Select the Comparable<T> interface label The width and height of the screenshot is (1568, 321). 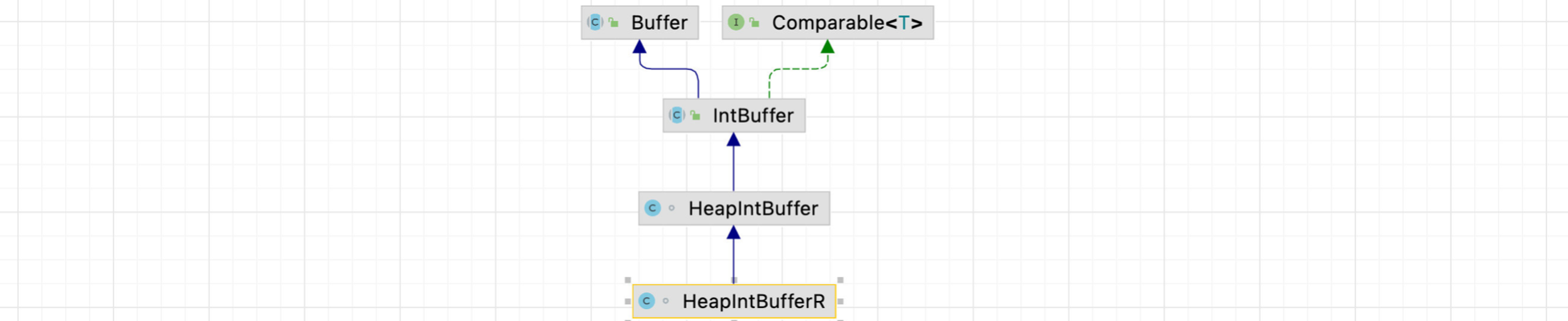tap(847, 22)
